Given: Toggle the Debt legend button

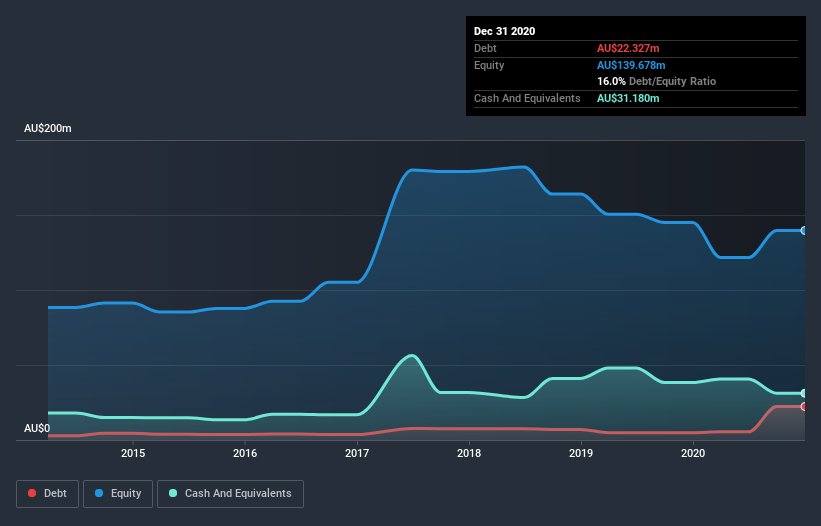Looking at the screenshot, I should [x=47, y=494].
